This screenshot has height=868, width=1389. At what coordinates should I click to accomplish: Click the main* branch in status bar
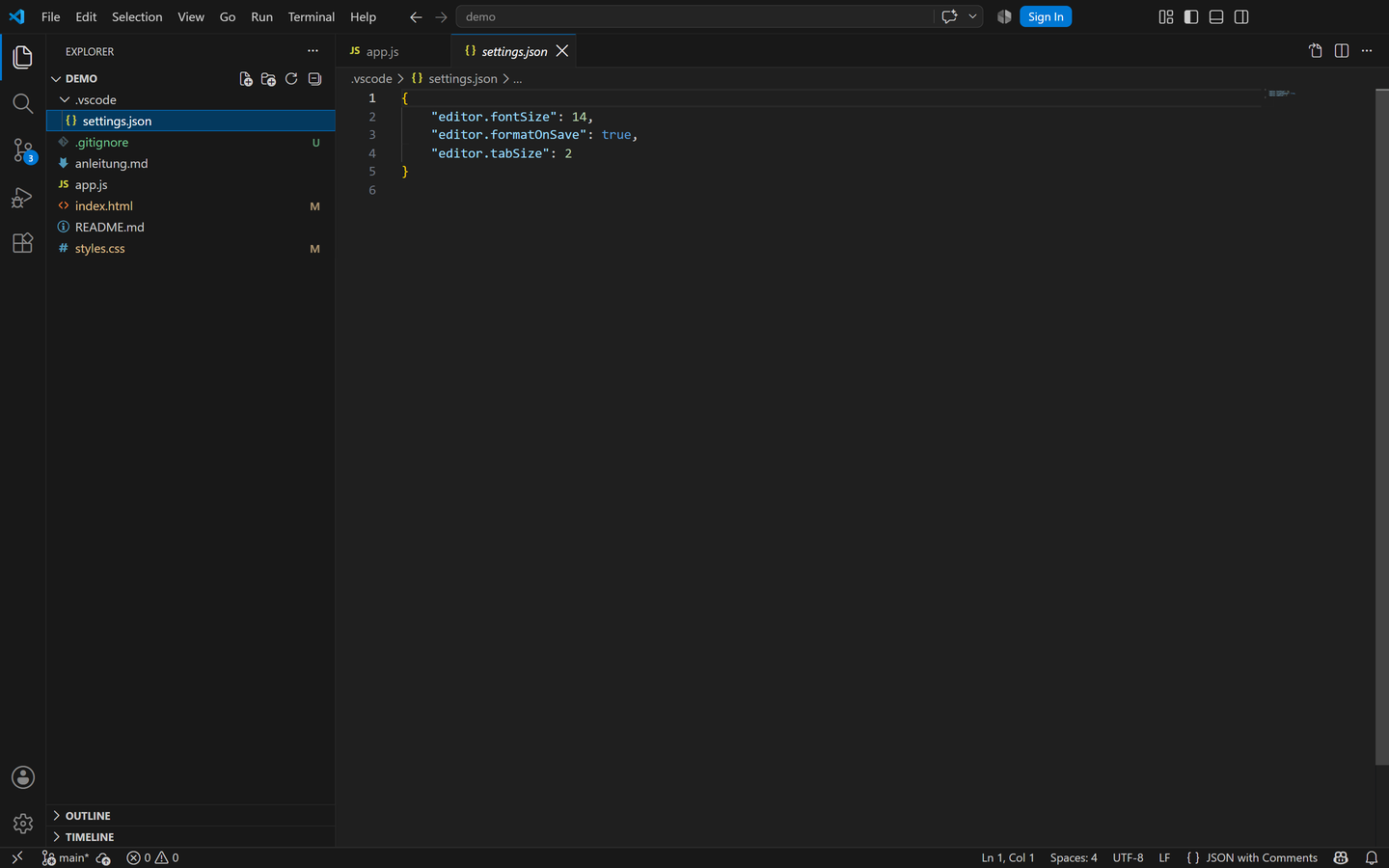pos(66,857)
